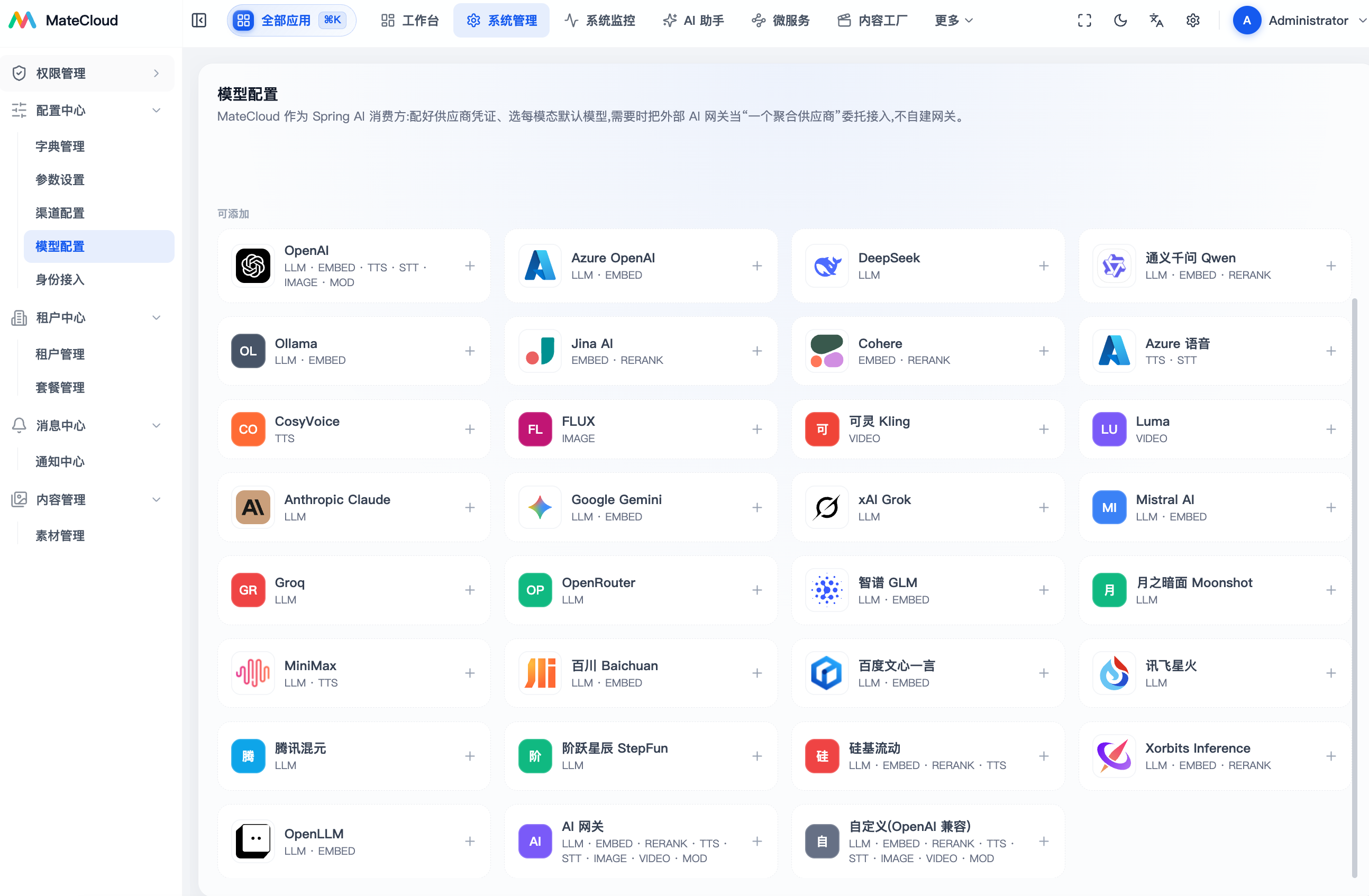Collapse the 内容管理 sidebar group
This screenshot has height=896, width=1369.
click(87, 499)
